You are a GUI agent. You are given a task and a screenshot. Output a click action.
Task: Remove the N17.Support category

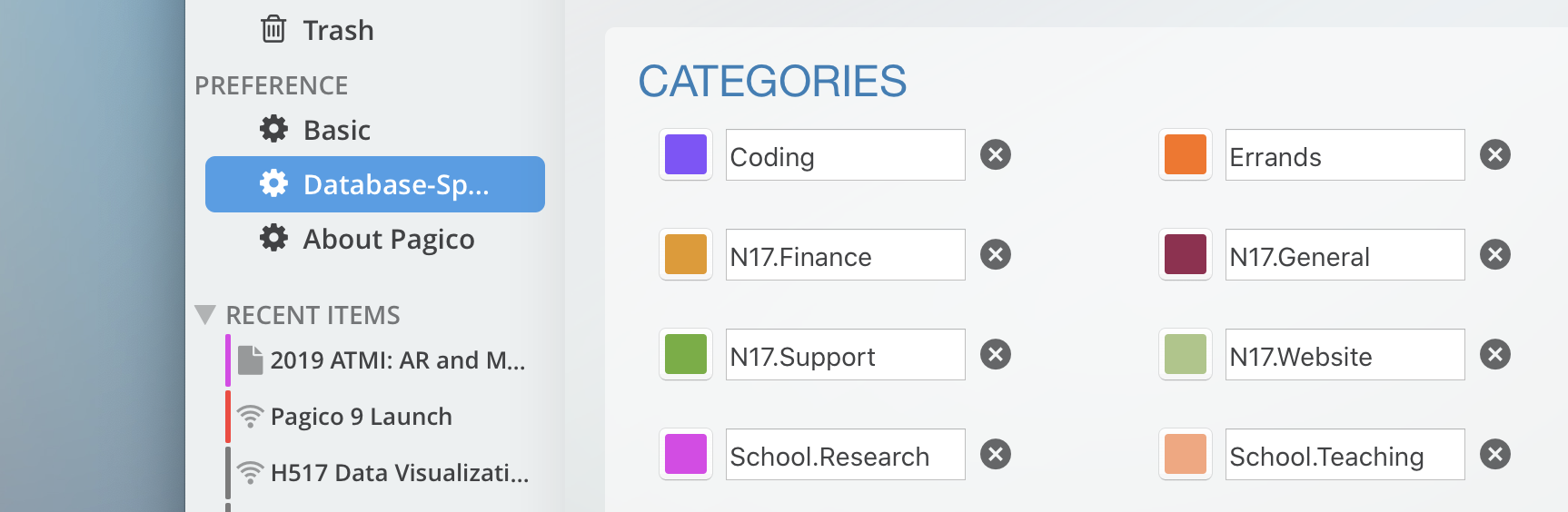click(996, 355)
